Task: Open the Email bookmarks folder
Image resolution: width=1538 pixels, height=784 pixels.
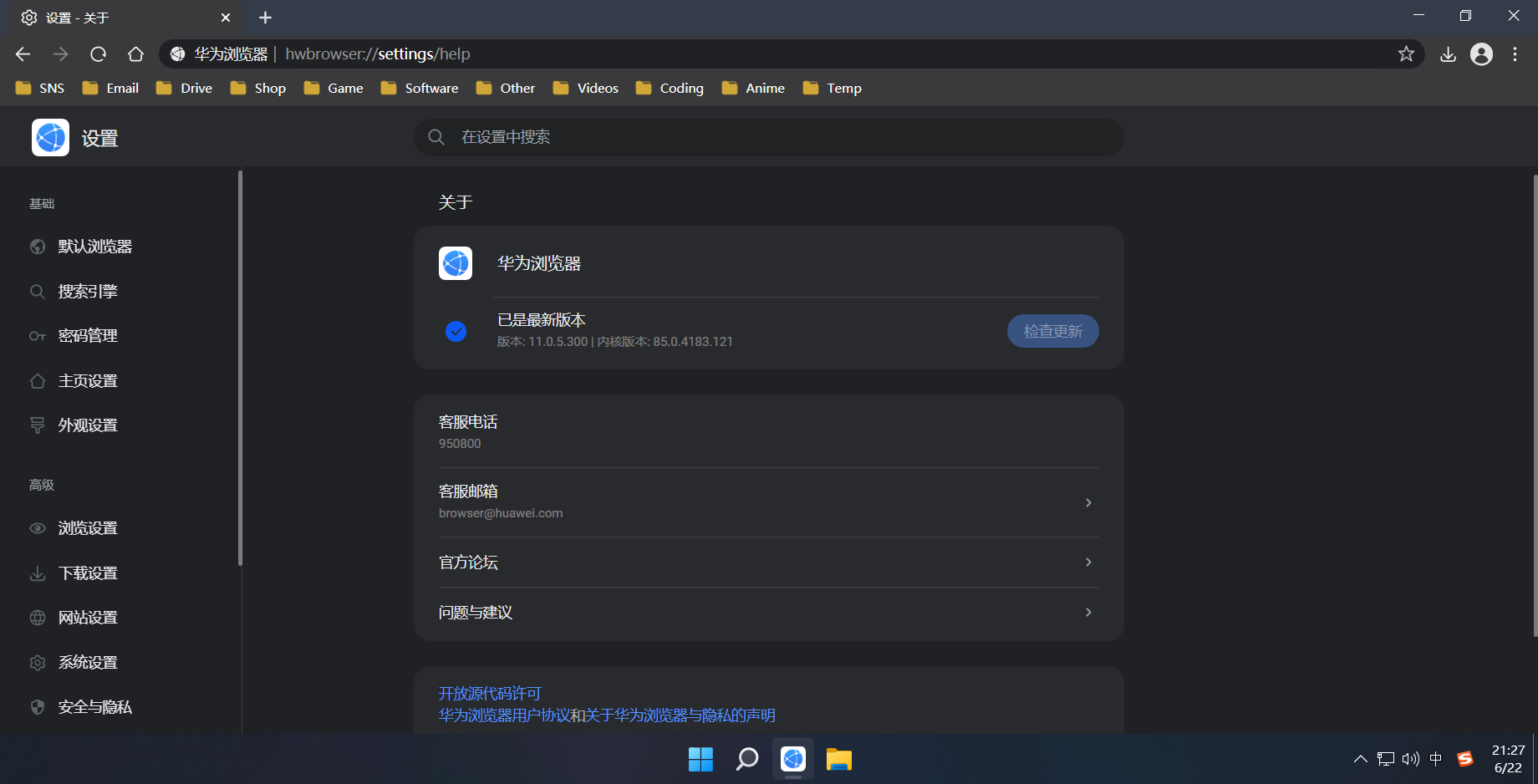Action: [110, 88]
